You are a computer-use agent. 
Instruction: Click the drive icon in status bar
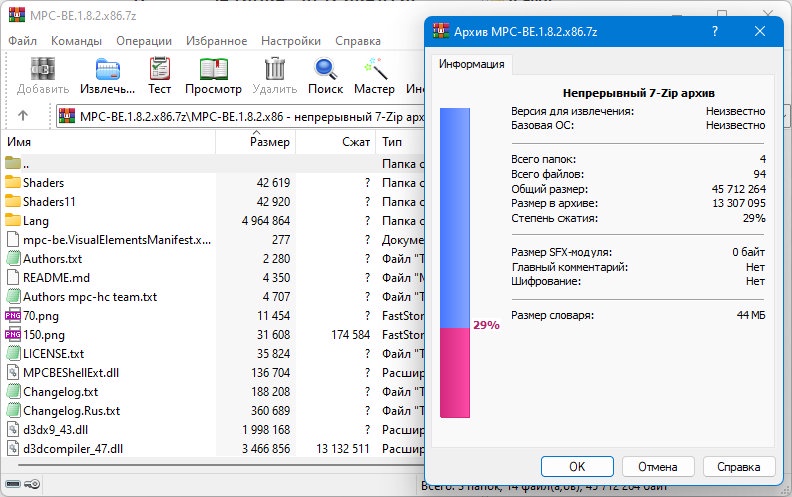click(13, 484)
